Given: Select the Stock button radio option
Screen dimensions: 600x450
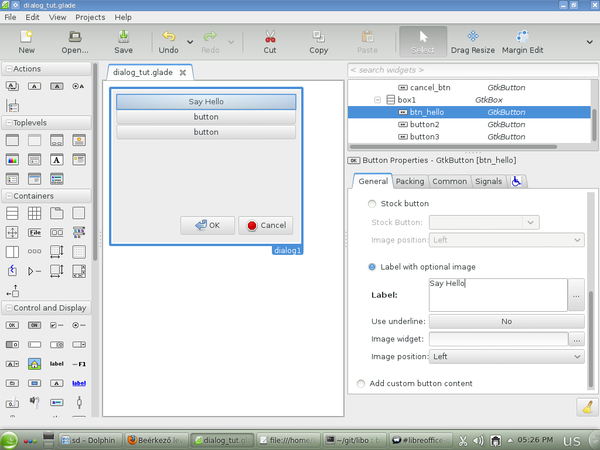Looking at the screenshot, I should pyautogui.click(x=372, y=204).
